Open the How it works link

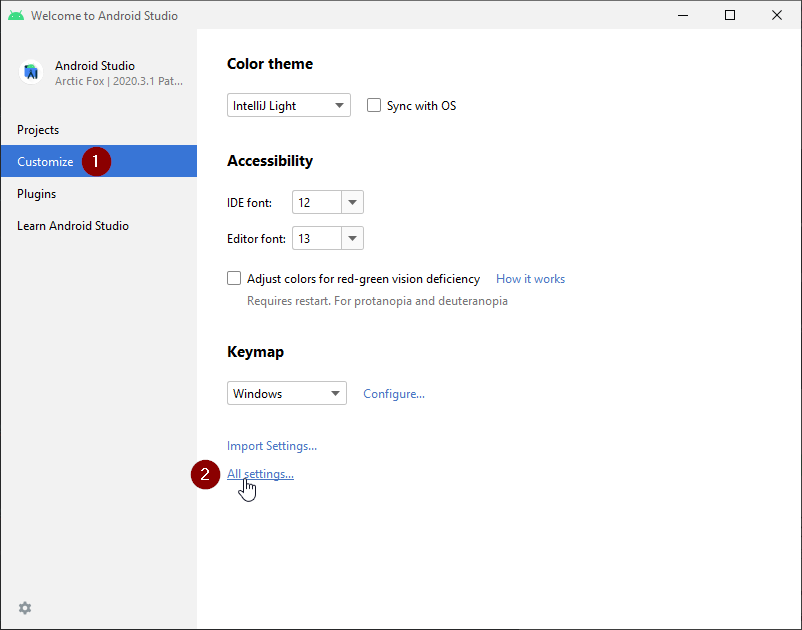pyautogui.click(x=530, y=279)
